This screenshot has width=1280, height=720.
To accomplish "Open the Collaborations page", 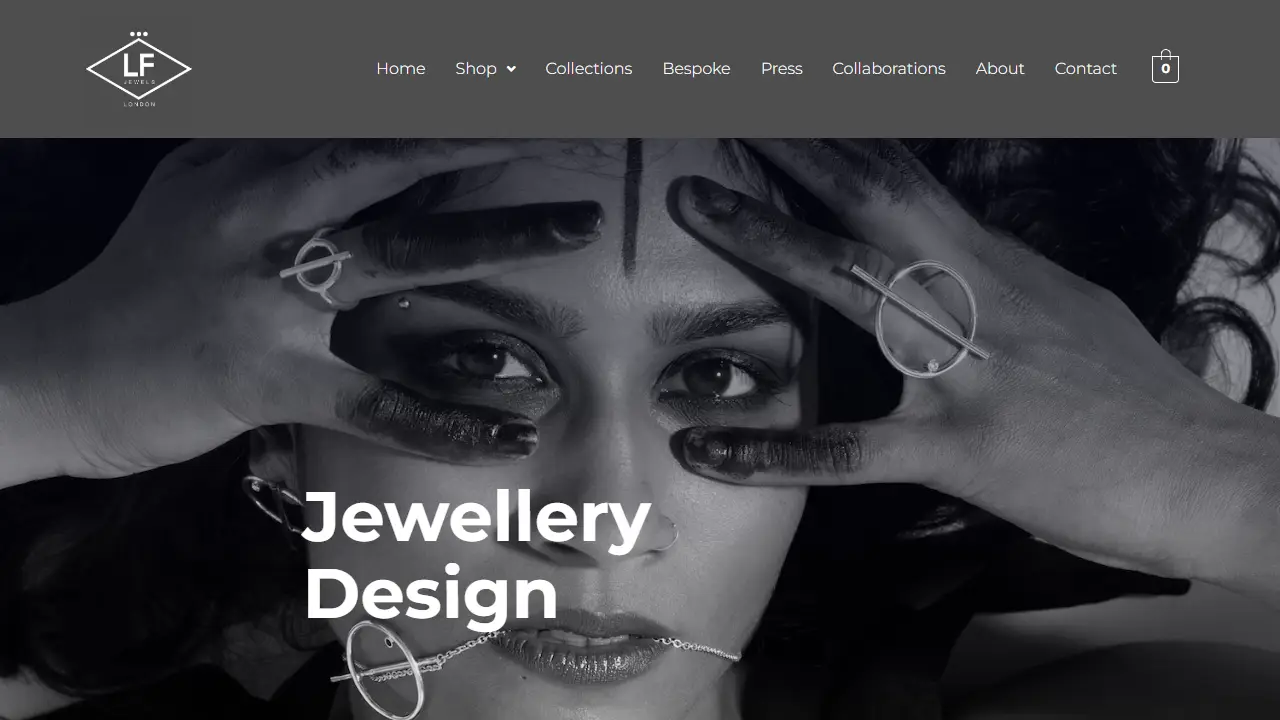I will pos(888,68).
